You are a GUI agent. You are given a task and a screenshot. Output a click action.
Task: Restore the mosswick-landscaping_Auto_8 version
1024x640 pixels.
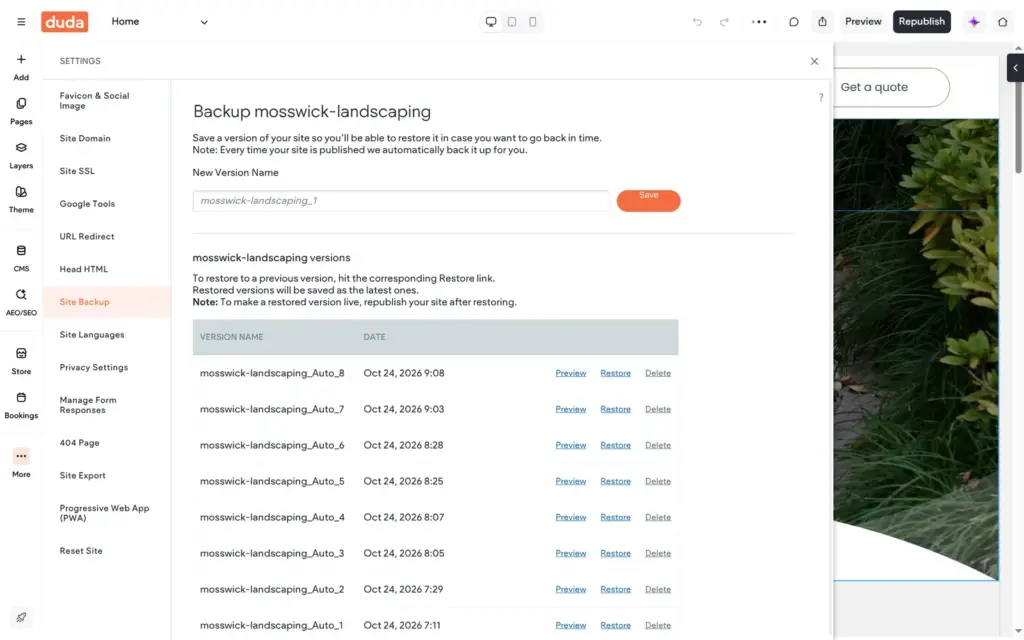pyautogui.click(x=615, y=373)
